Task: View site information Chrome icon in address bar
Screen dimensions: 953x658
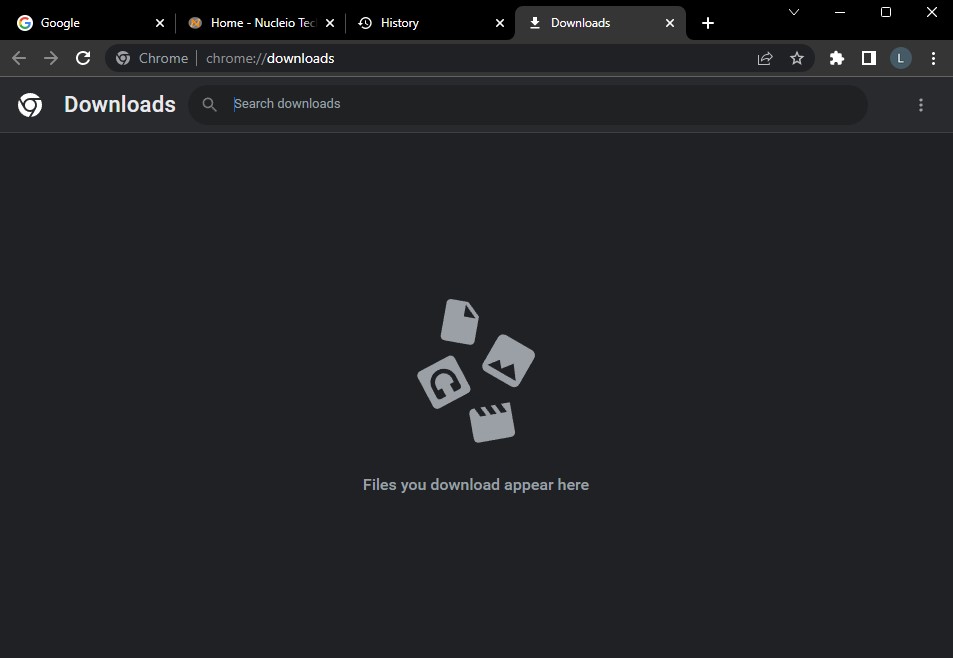Action: (x=123, y=58)
